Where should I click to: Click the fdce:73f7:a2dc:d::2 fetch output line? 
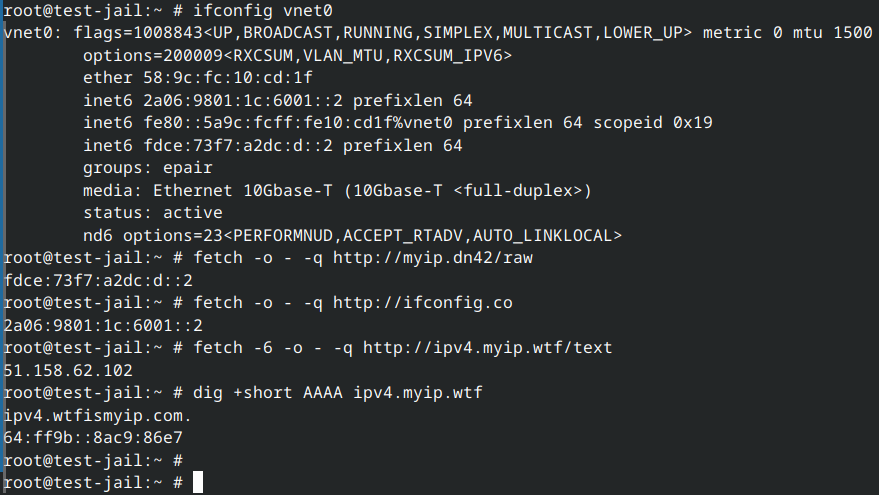click(97, 280)
